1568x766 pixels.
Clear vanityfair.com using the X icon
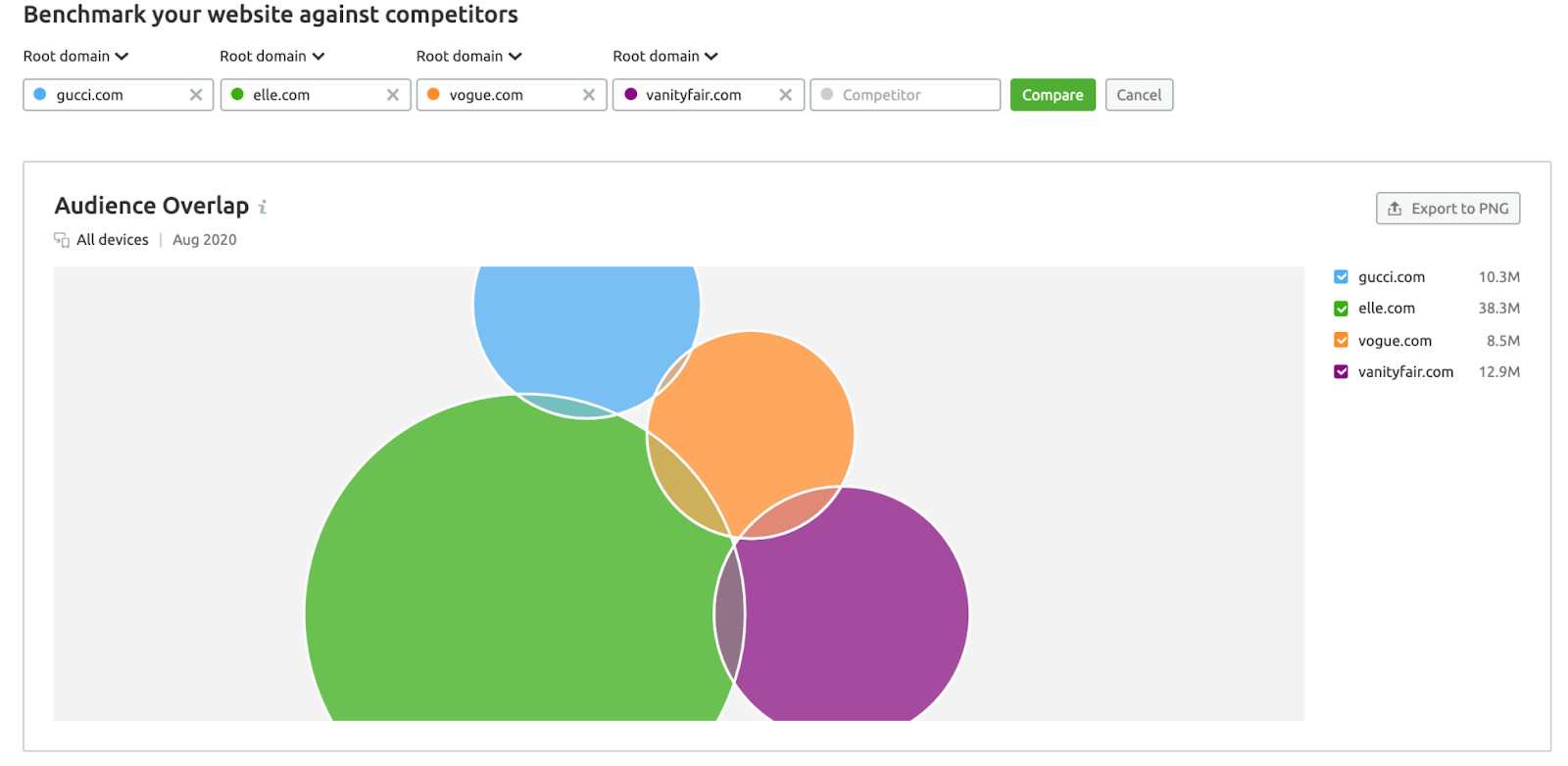coord(786,95)
